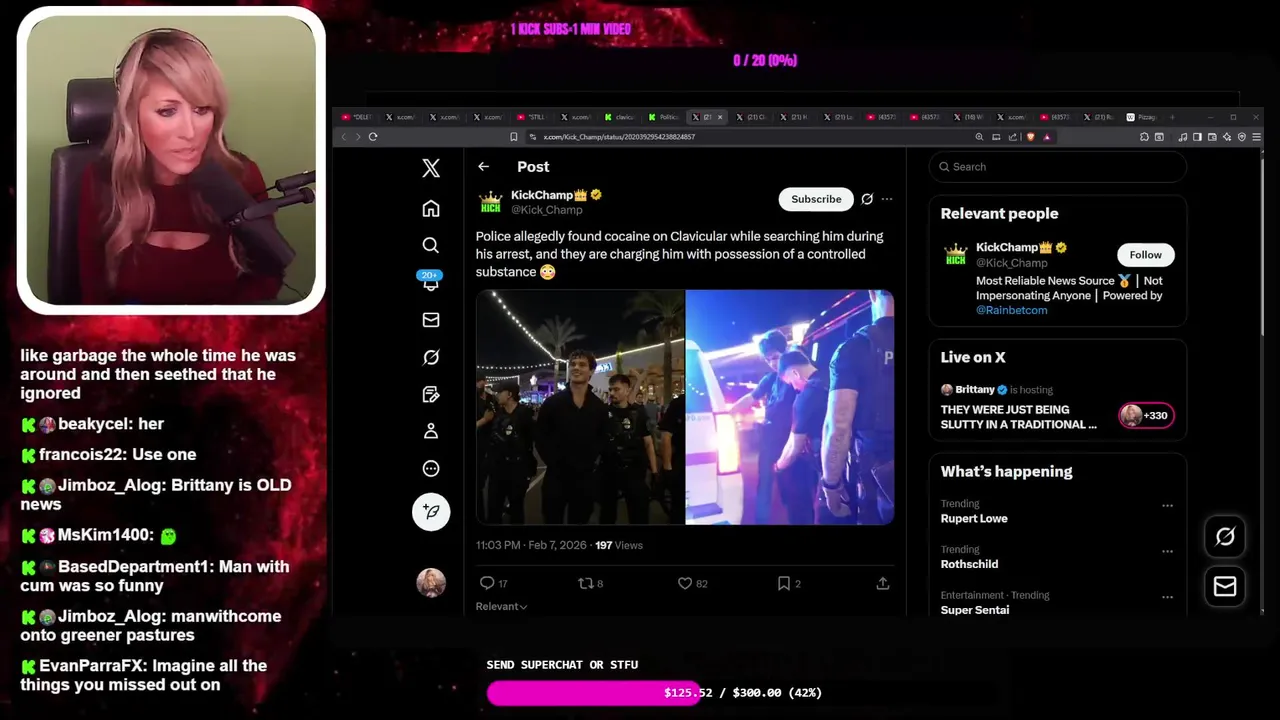Switch to clavicu Kick tab
The image size is (1280, 720).
coord(620,117)
